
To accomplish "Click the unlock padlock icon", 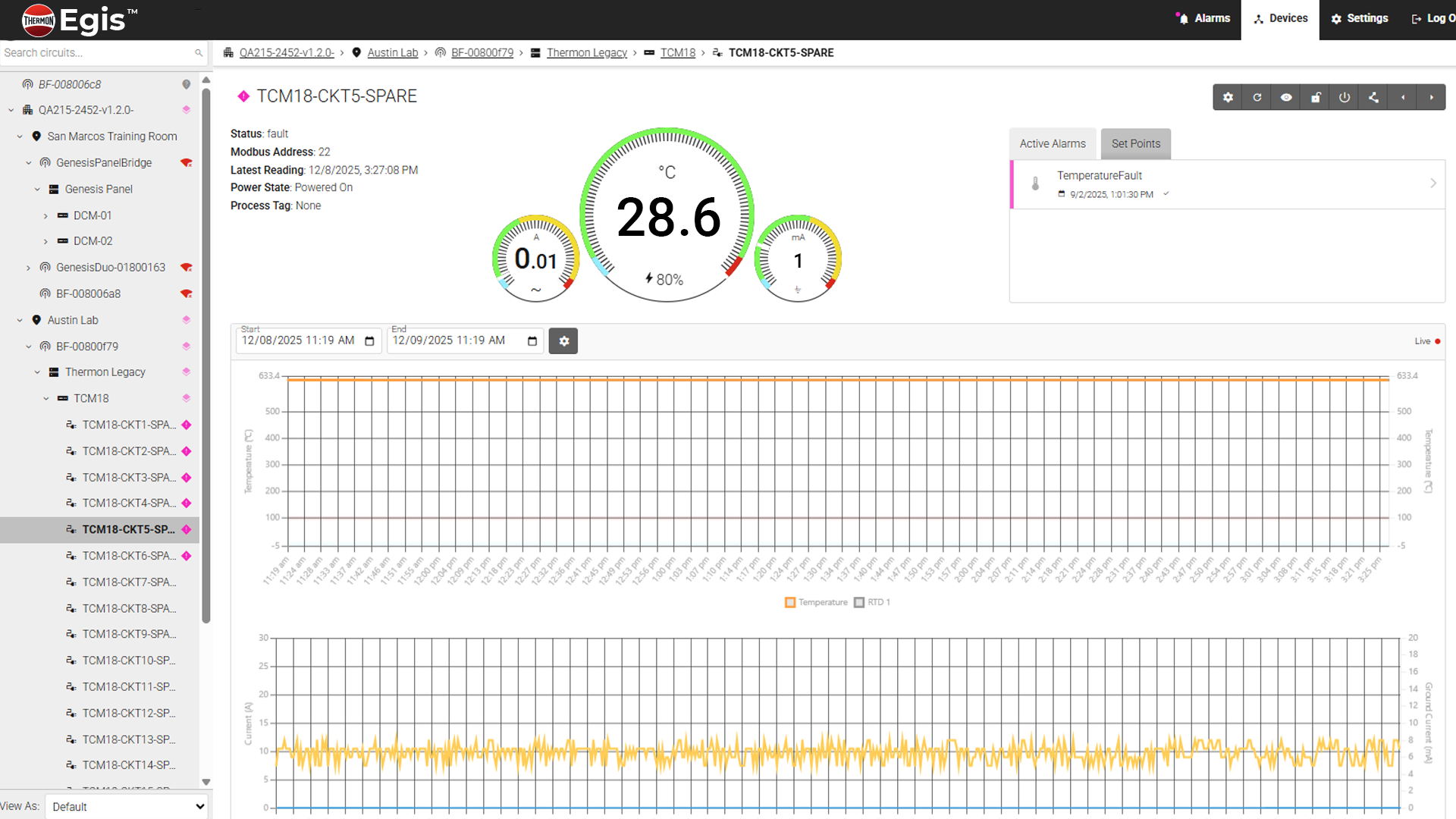I will [1316, 97].
